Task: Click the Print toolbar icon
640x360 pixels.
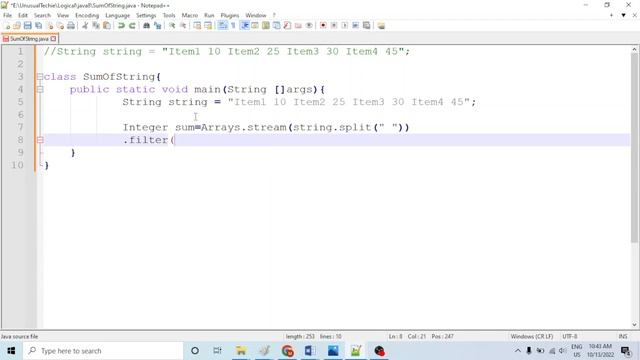Action: [x=71, y=26]
